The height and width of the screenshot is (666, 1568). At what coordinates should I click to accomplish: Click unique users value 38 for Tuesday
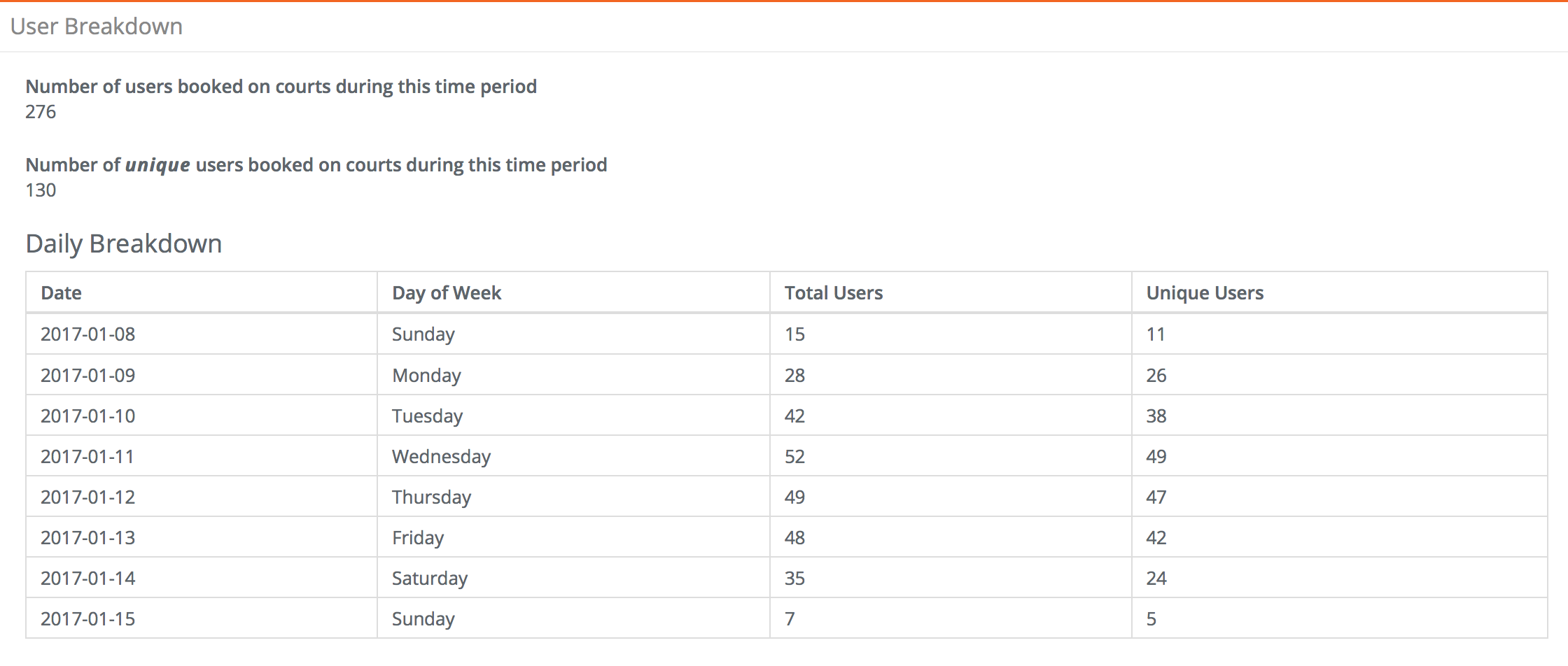coord(1156,416)
